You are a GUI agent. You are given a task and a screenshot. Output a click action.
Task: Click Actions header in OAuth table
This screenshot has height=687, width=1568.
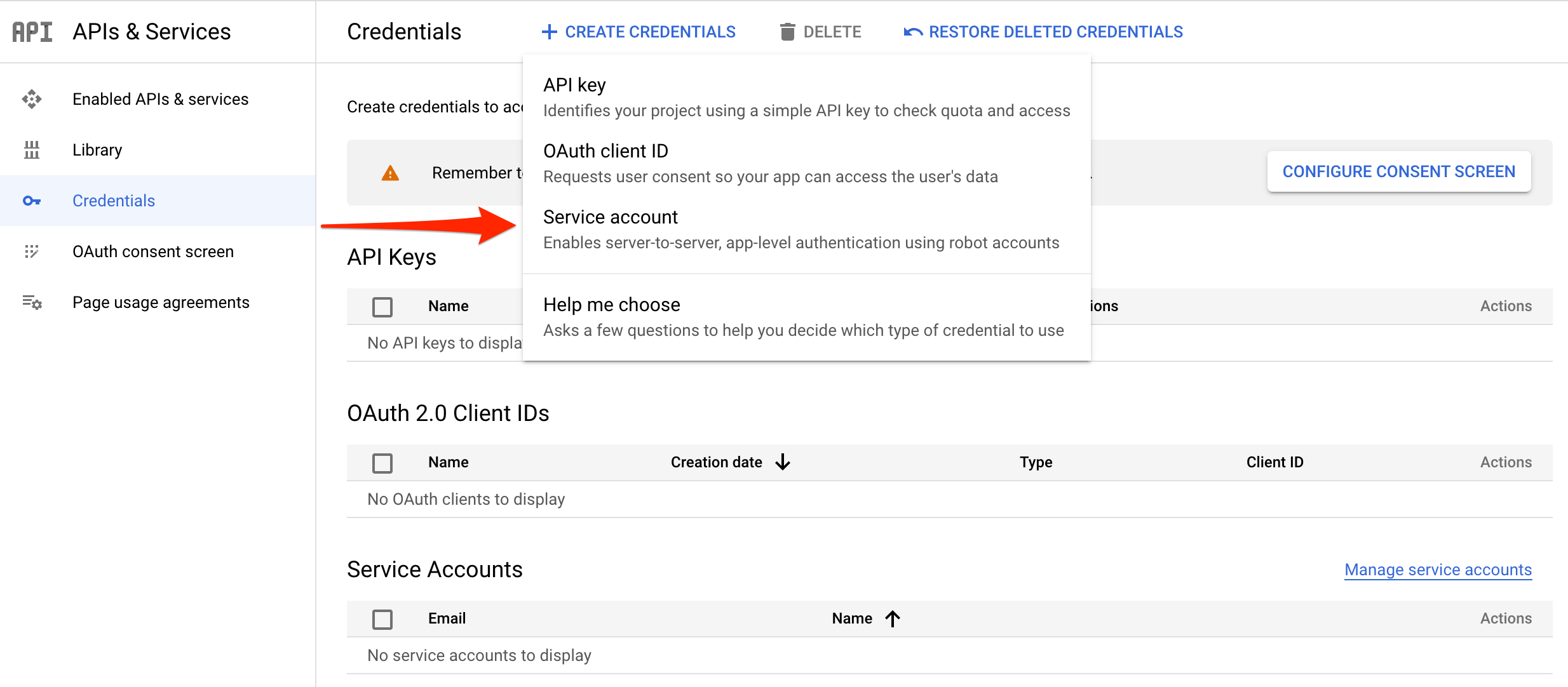pos(1506,462)
